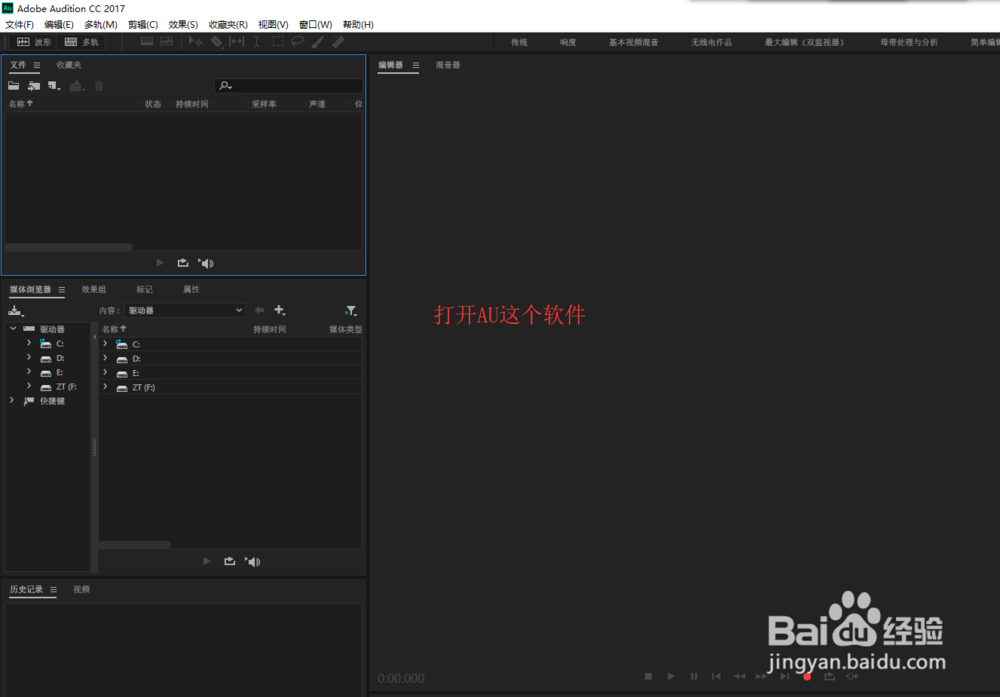This screenshot has height=697, width=1000.
Task: Open file using folder icon in Files panel
Action: coord(13,85)
